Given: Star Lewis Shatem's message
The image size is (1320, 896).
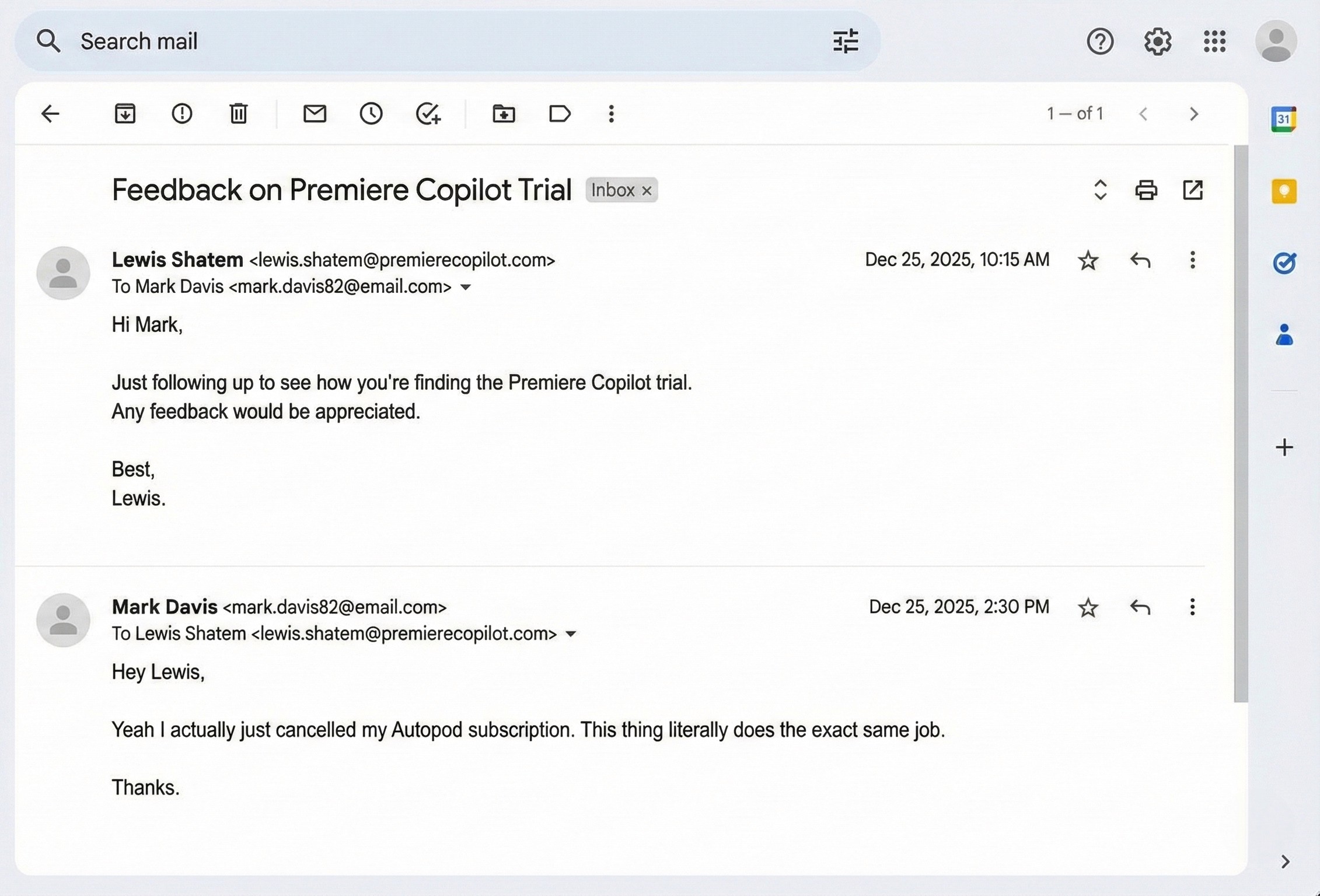Looking at the screenshot, I should (1088, 260).
